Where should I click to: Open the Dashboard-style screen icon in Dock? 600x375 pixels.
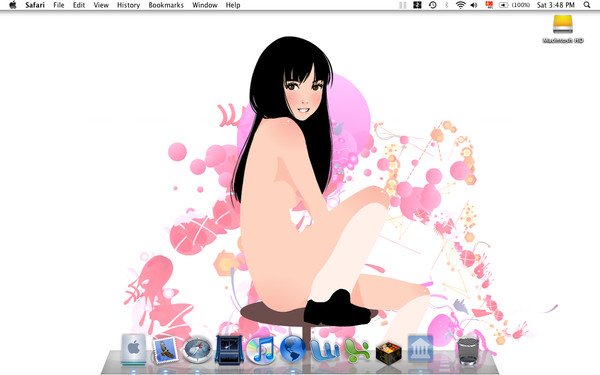tap(229, 349)
